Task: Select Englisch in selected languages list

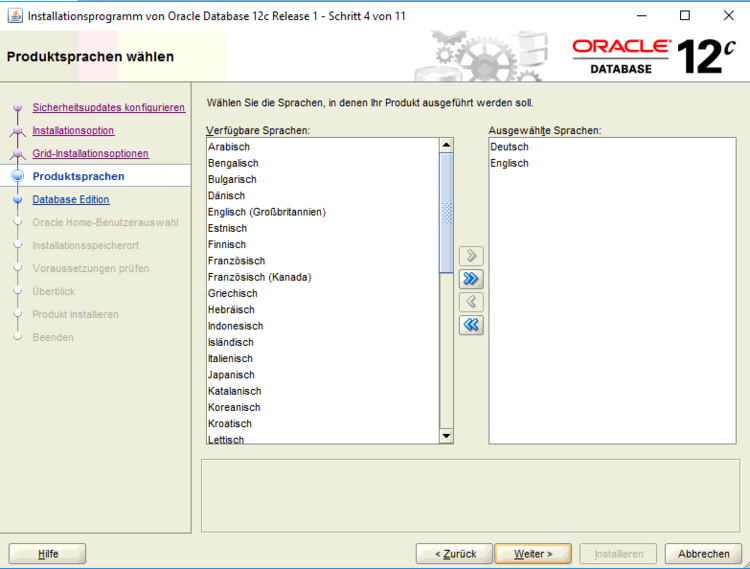Action: [x=612, y=163]
